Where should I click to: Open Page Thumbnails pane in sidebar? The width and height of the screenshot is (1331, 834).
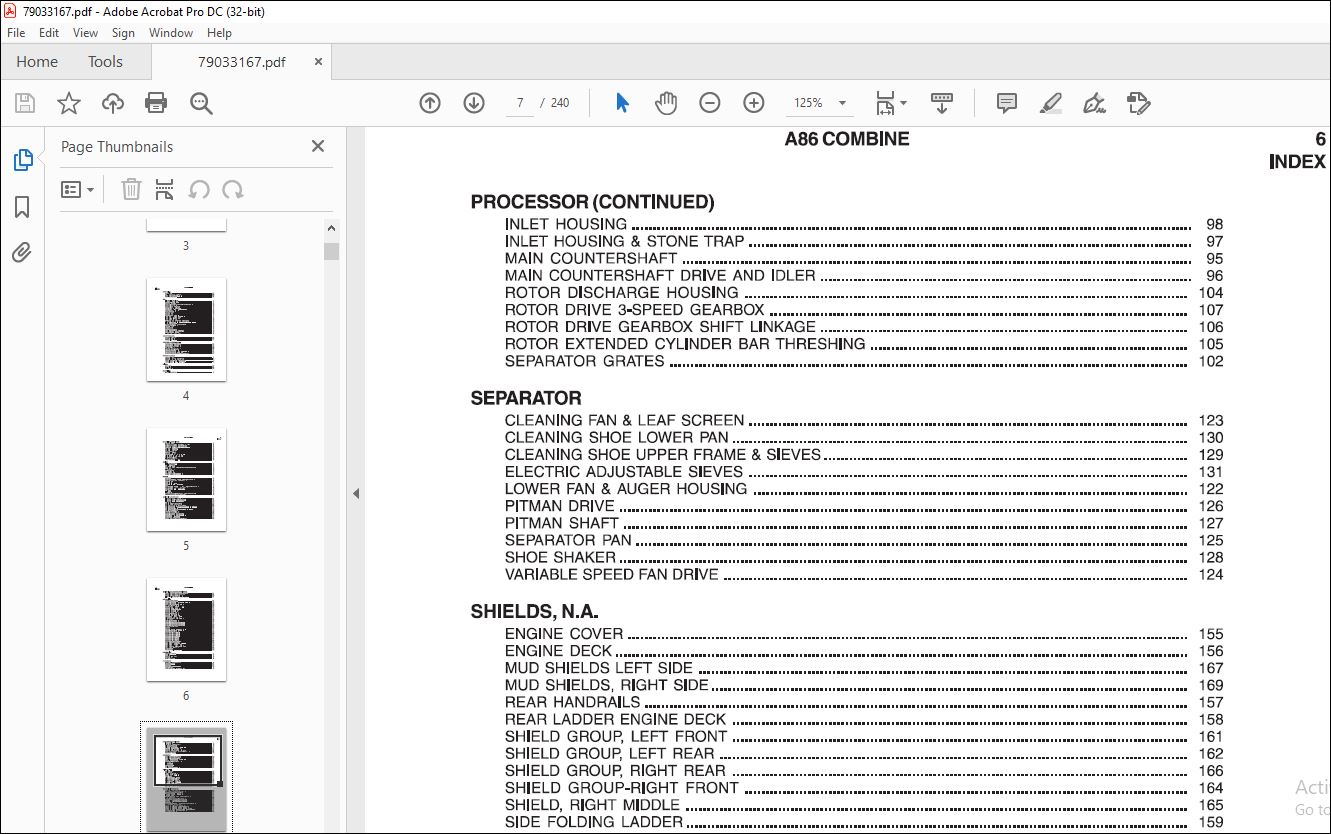22,160
